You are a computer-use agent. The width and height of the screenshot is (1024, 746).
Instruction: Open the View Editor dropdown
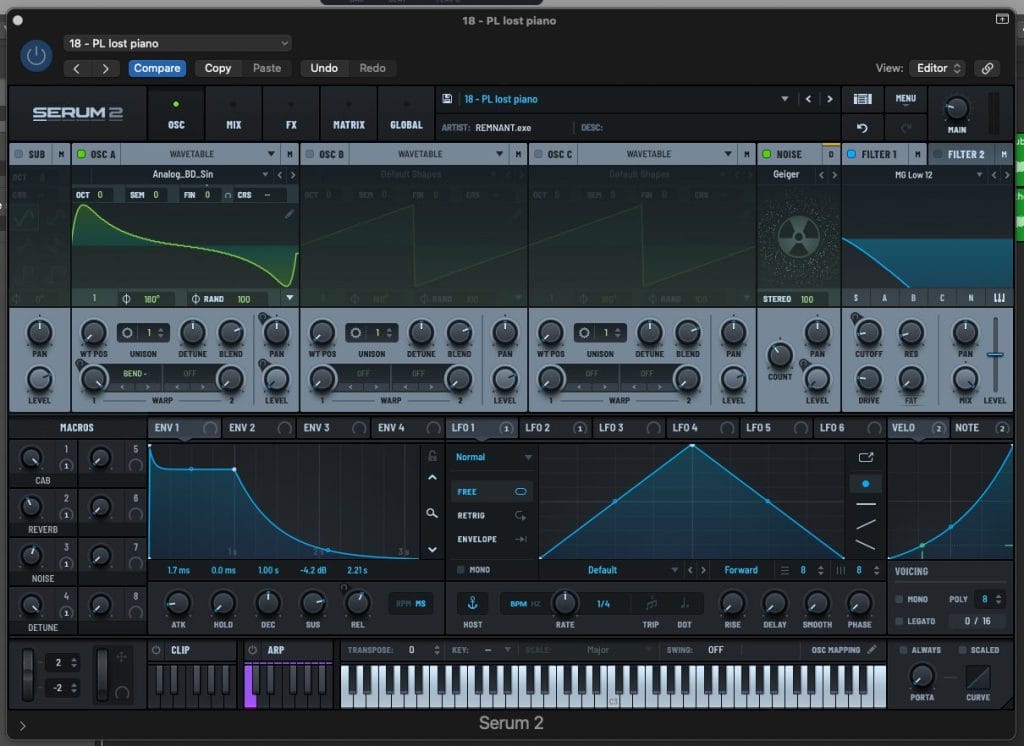[938, 68]
